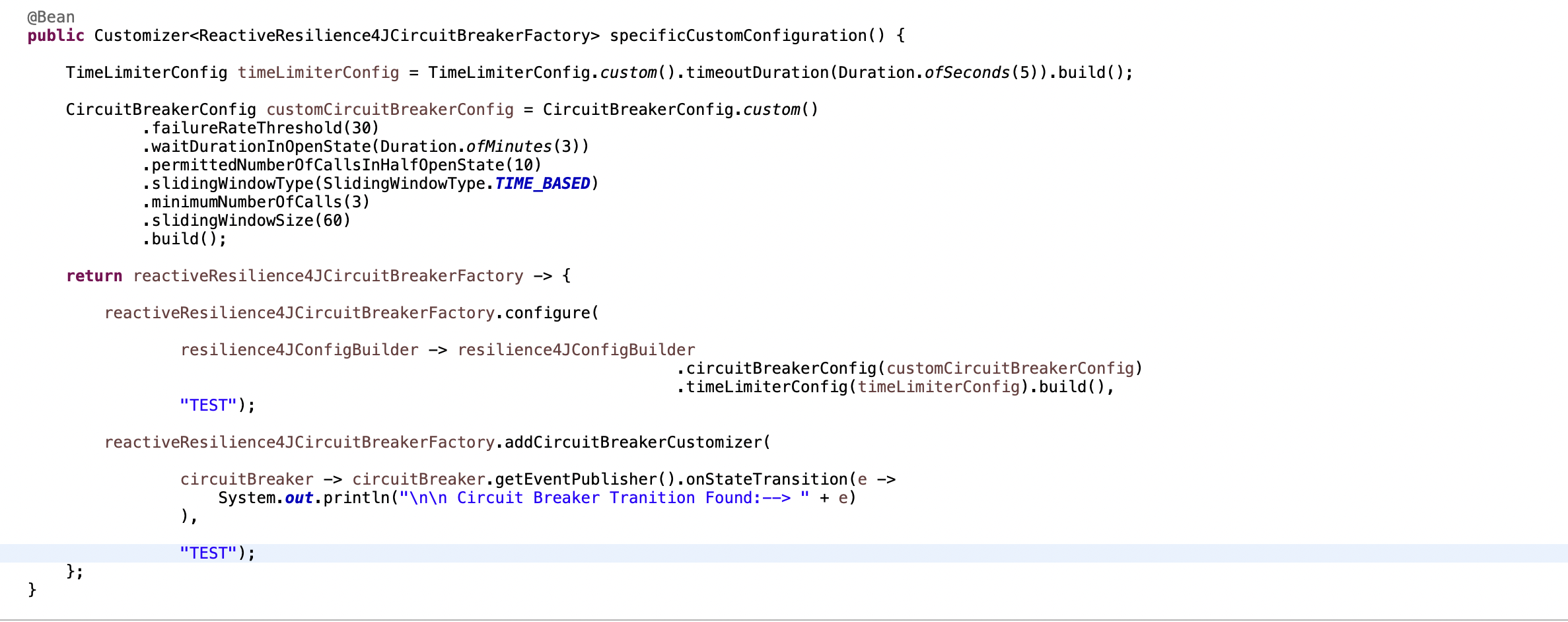Click the .slidingWindowSize(60) line
This screenshot has height=622, width=1568.
(x=246, y=221)
